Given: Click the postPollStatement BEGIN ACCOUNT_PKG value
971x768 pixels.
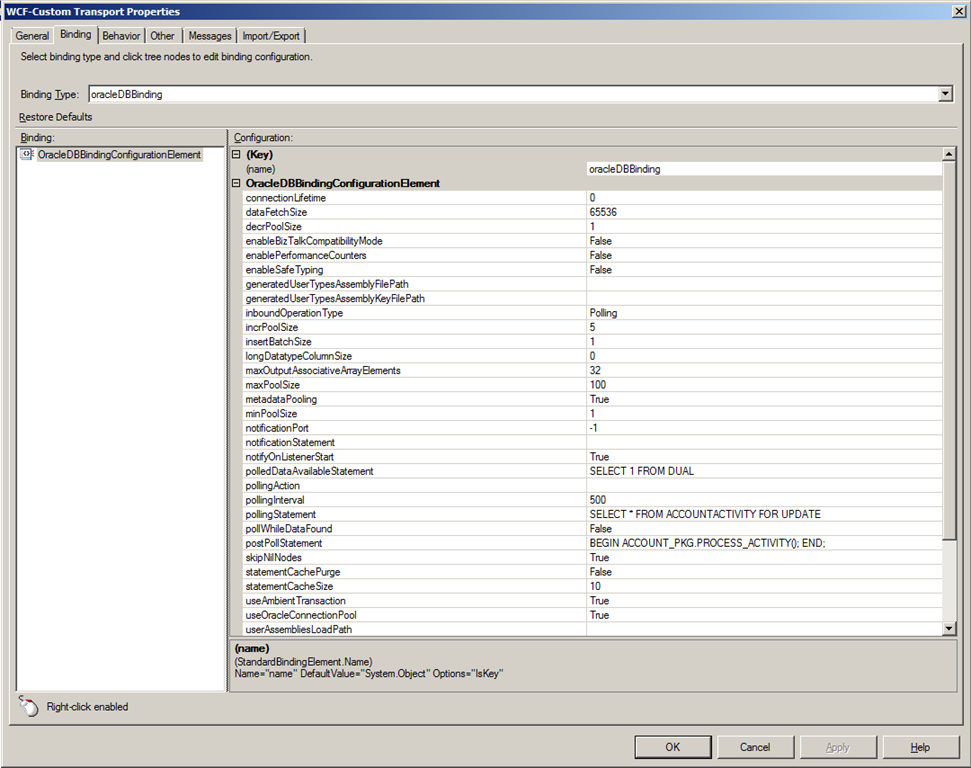Looking at the screenshot, I should (764, 543).
